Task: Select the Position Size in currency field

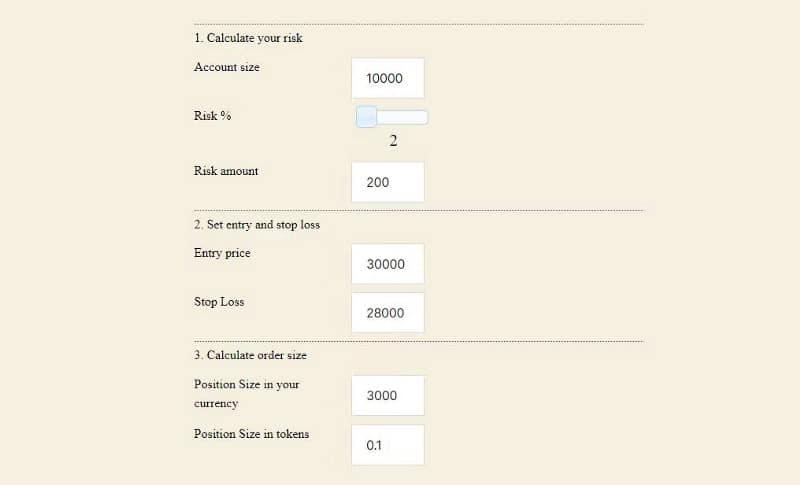Action: coord(388,395)
